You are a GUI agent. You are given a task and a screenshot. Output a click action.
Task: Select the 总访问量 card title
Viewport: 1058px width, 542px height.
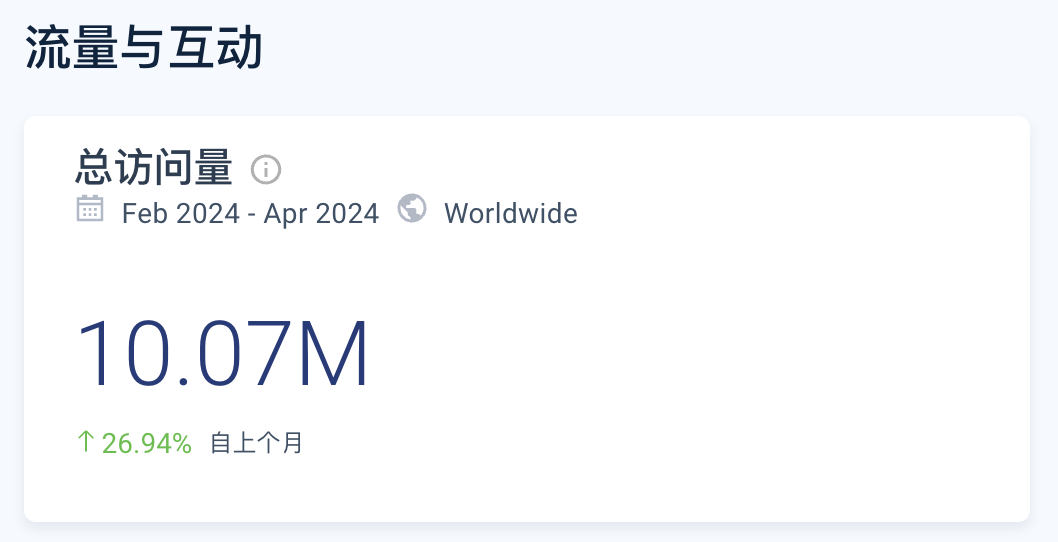[x=154, y=168]
